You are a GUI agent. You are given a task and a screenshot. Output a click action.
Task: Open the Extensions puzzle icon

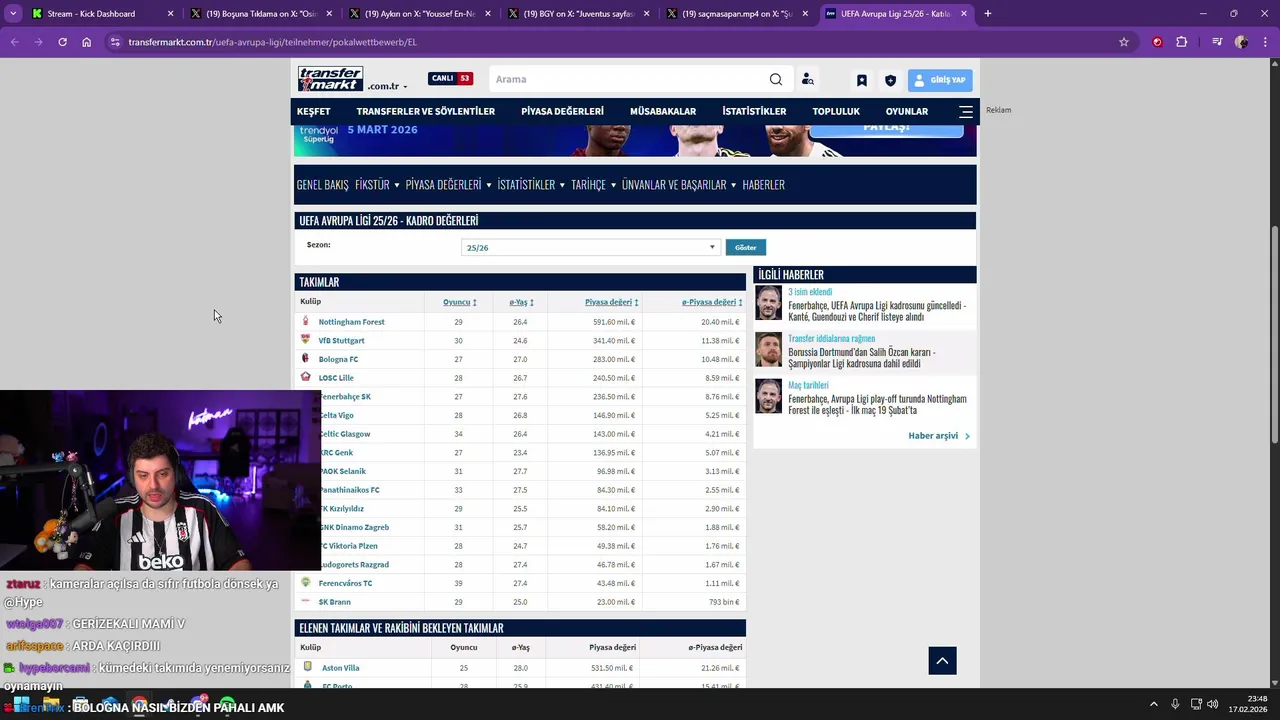pyautogui.click(x=1182, y=42)
